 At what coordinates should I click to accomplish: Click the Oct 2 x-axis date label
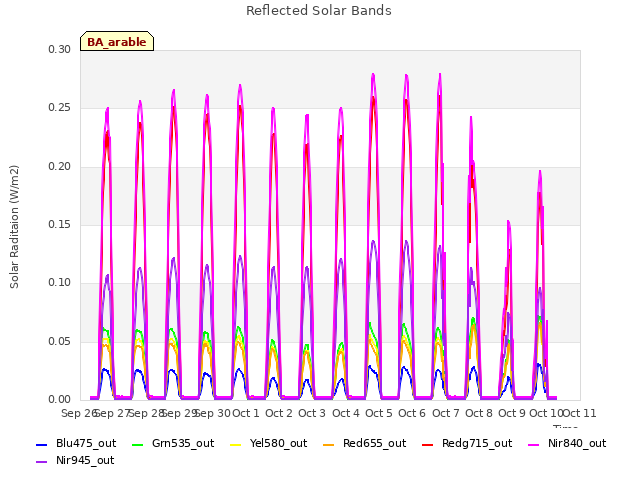coord(279,413)
